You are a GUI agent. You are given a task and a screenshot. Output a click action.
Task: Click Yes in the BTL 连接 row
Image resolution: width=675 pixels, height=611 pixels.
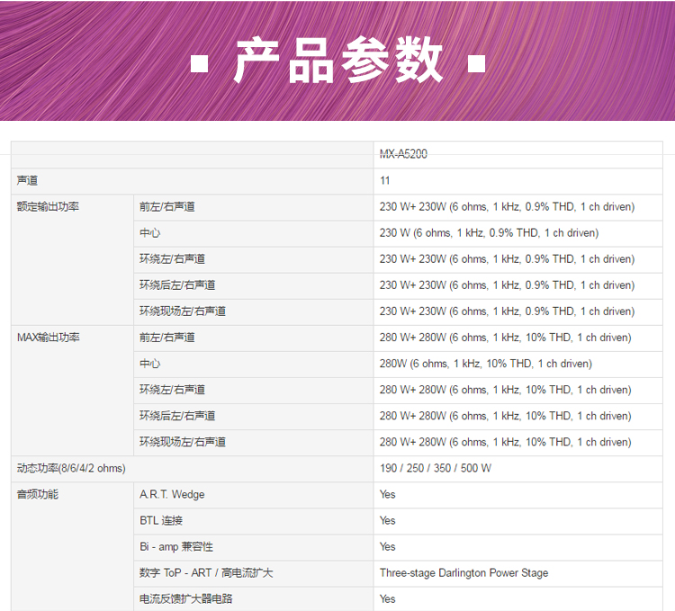[387, 521]
